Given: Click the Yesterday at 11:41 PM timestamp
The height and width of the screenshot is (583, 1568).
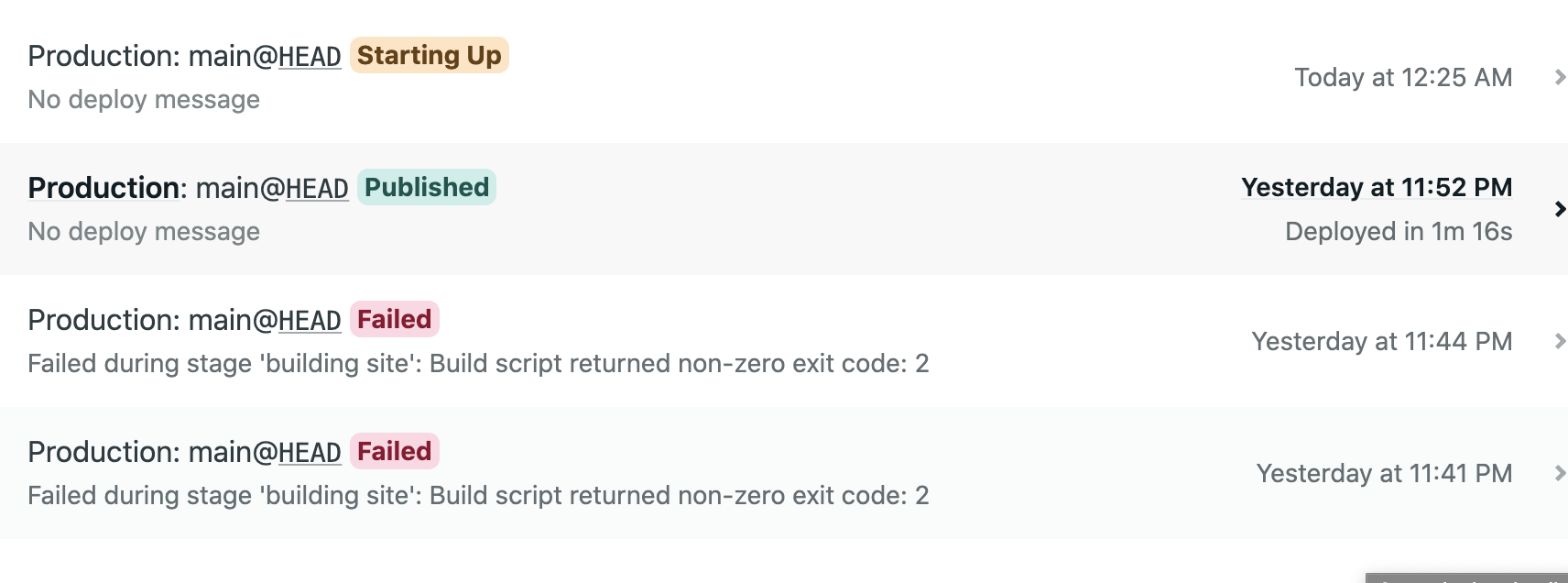Looking at the screenshot, I should [x=1383, y=474].
